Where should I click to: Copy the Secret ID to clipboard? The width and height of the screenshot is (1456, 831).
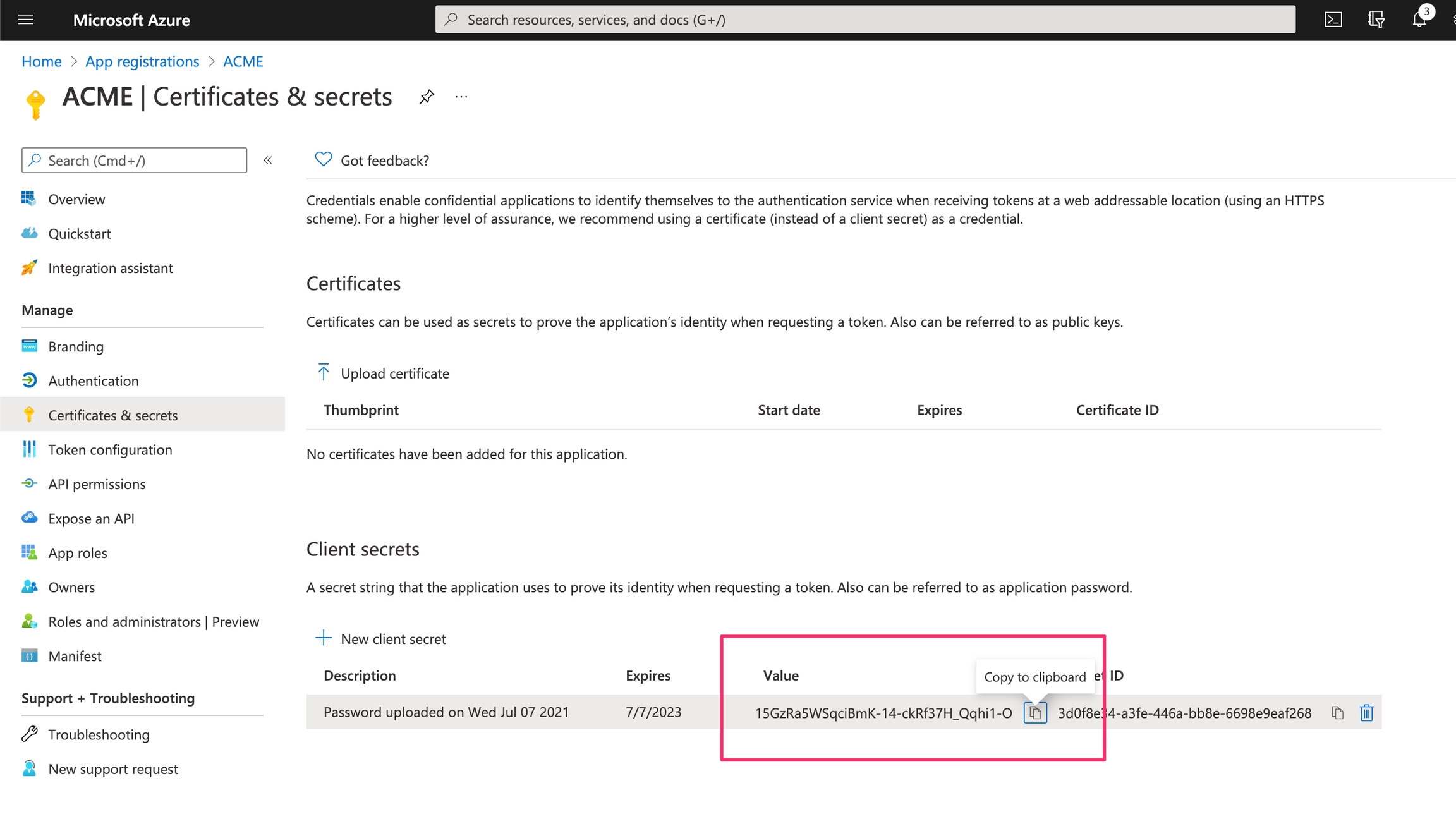(x=1337, y=713)
